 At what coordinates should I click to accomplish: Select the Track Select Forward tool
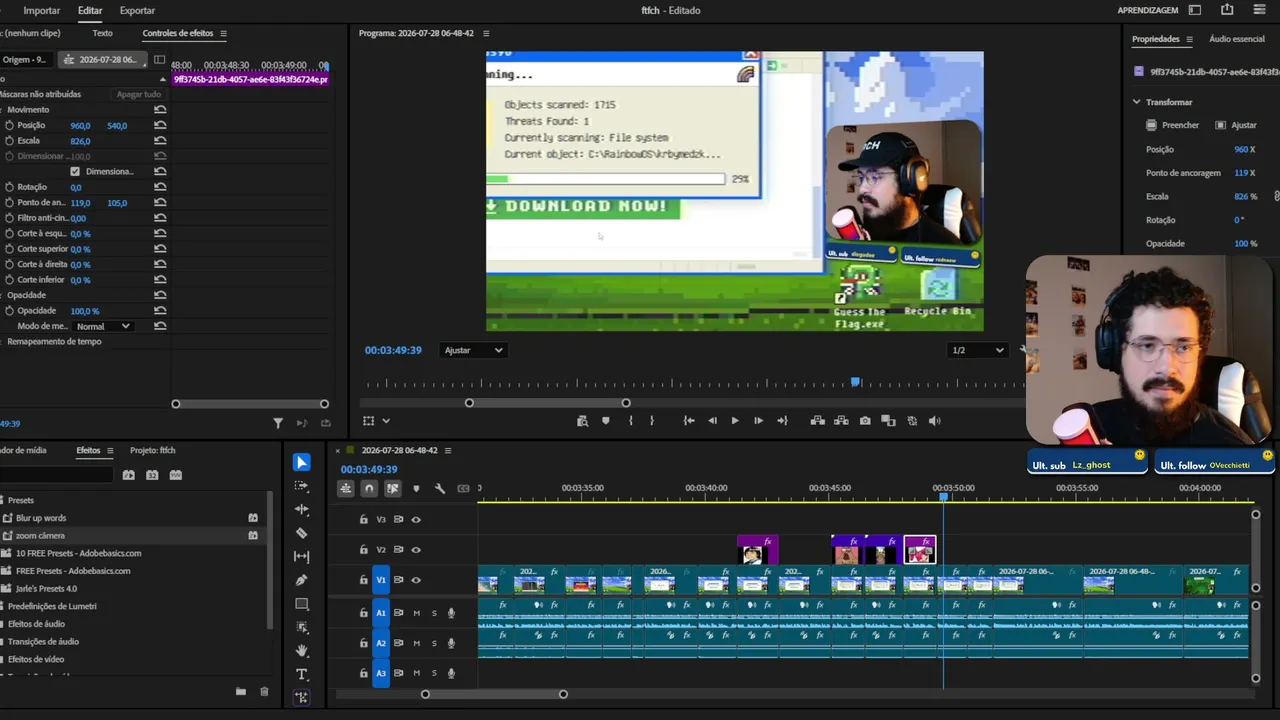tap(302, 486)
